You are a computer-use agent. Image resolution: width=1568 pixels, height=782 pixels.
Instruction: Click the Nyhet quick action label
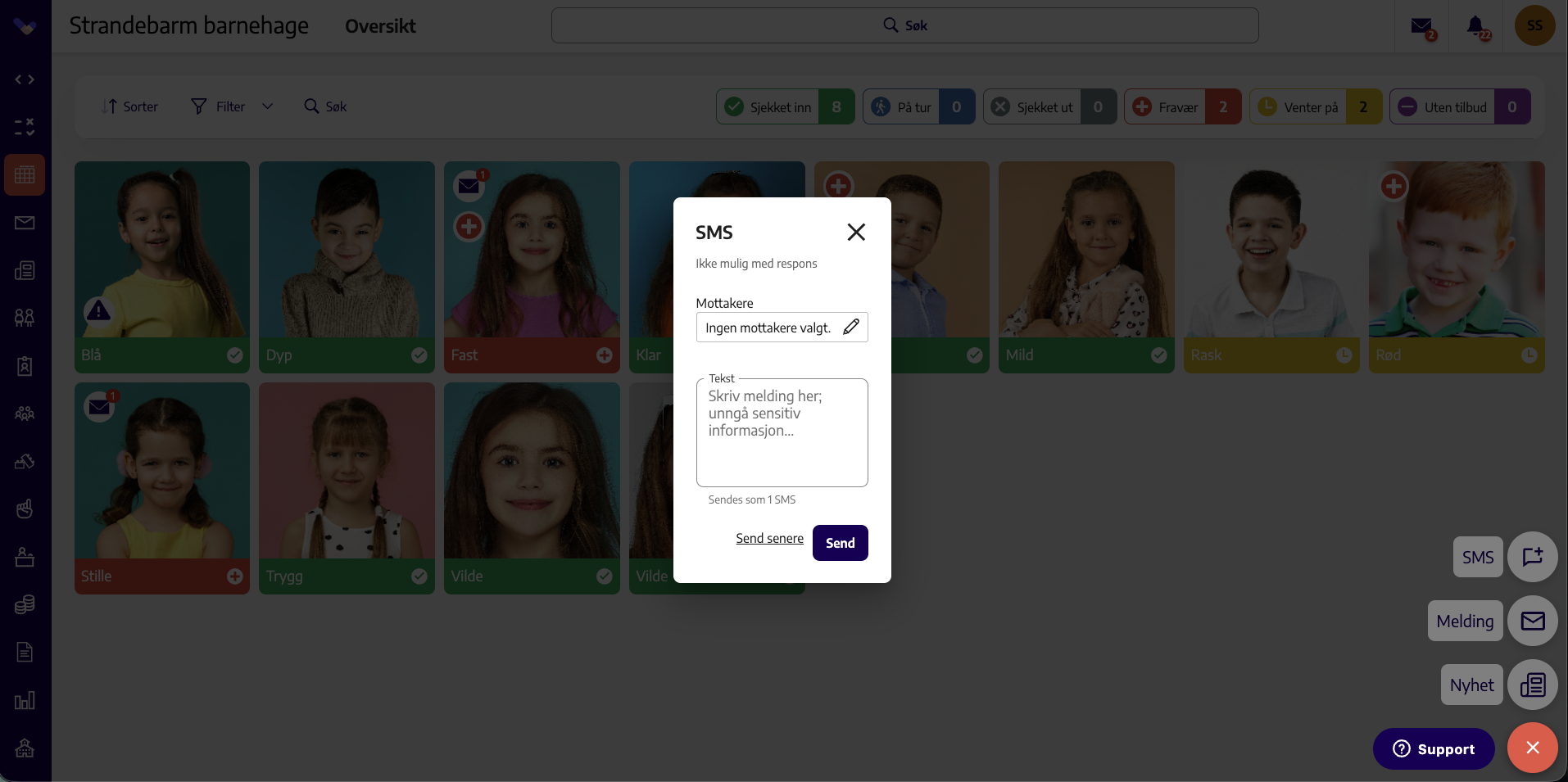coord(1471,685)
